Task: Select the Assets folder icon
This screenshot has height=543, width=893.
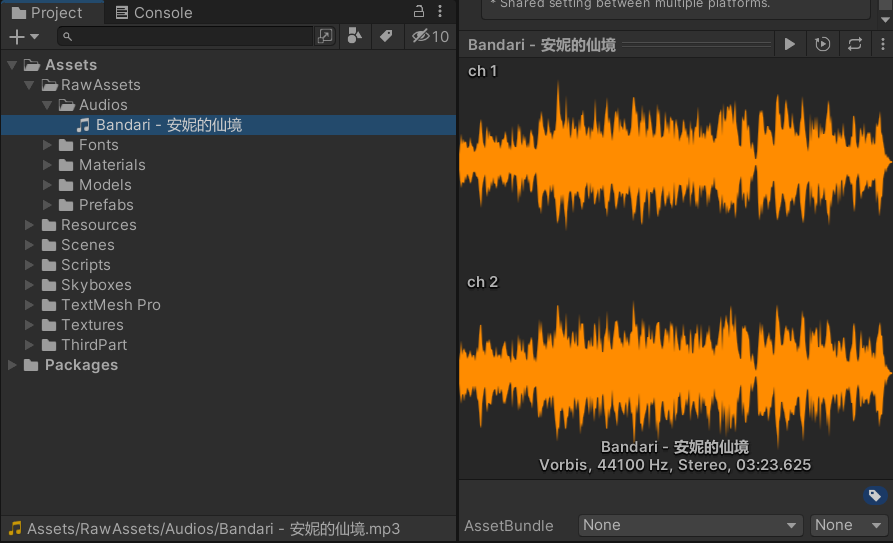Action: tap(31, 65)
